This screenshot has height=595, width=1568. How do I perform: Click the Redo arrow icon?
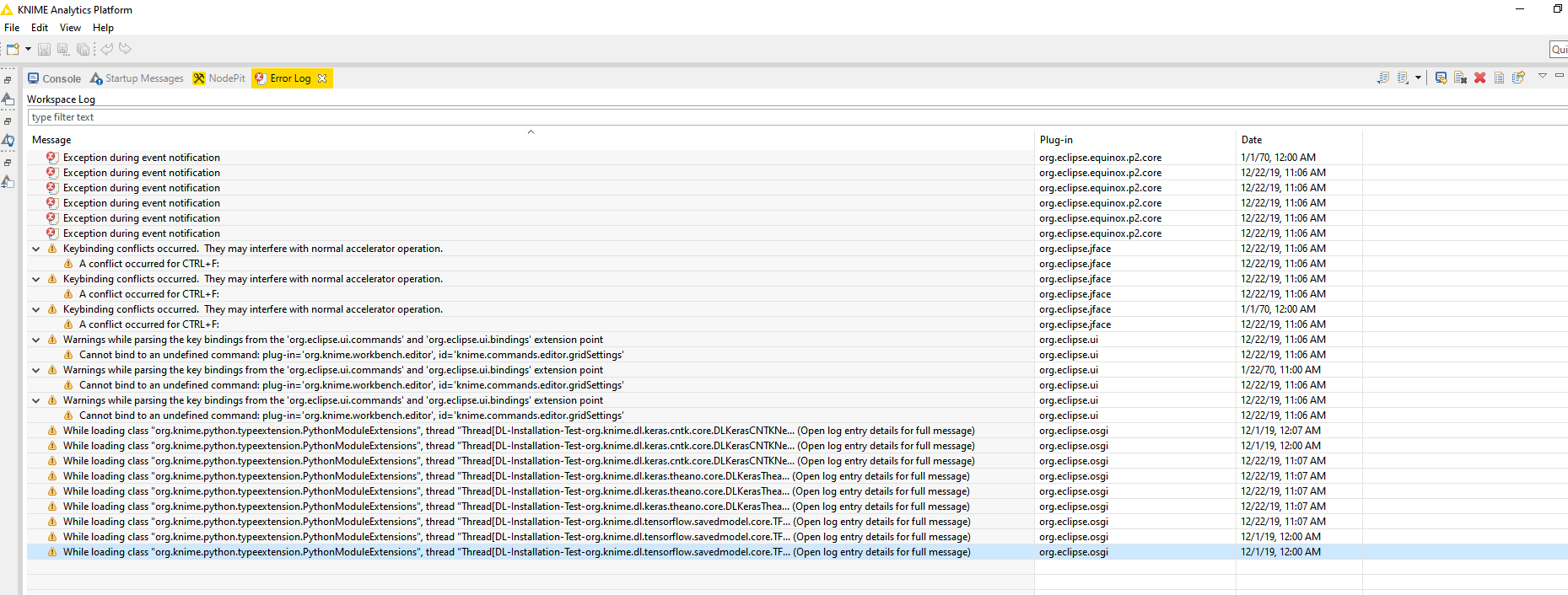coord(126,49)
